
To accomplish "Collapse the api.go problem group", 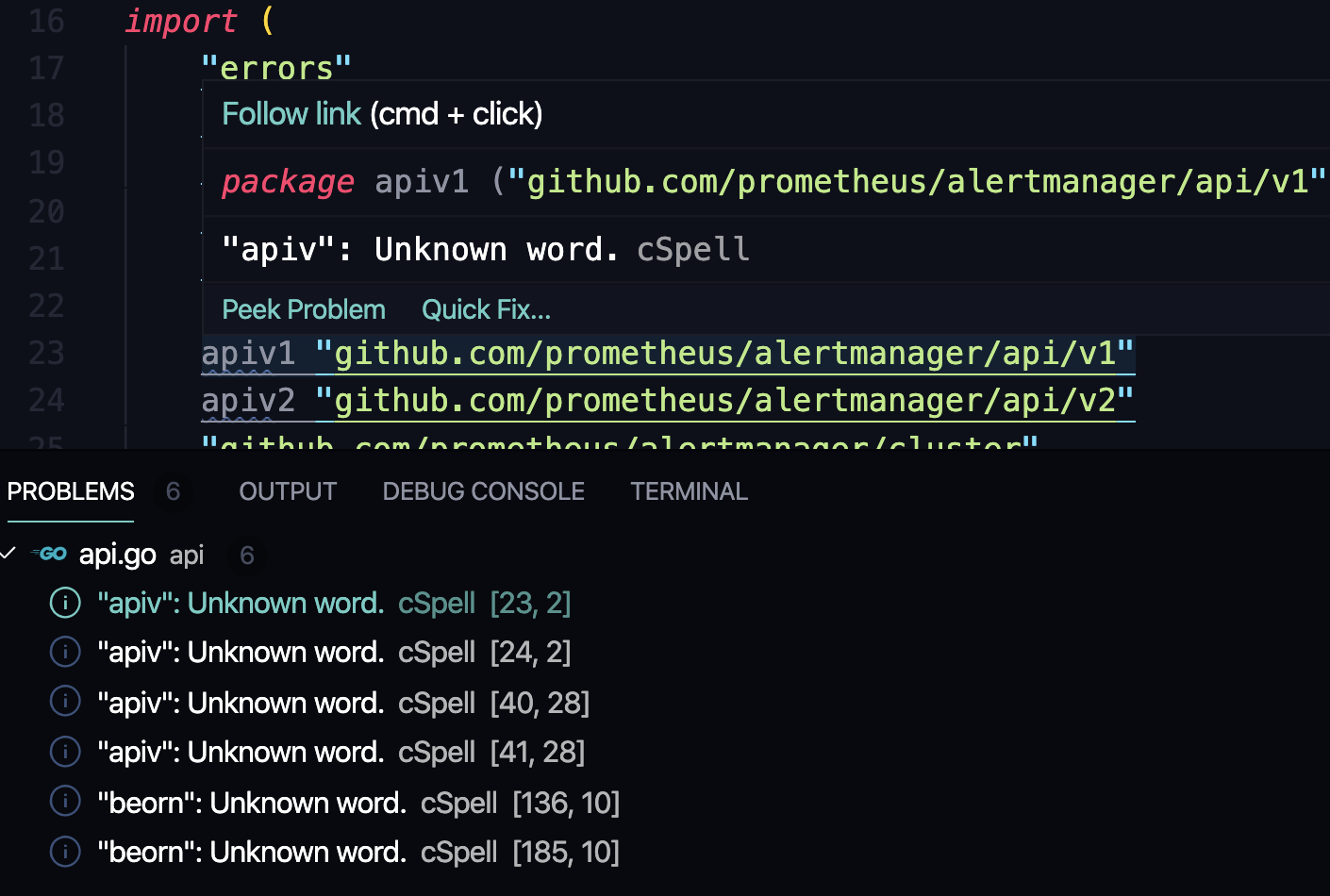I will 10,554.
